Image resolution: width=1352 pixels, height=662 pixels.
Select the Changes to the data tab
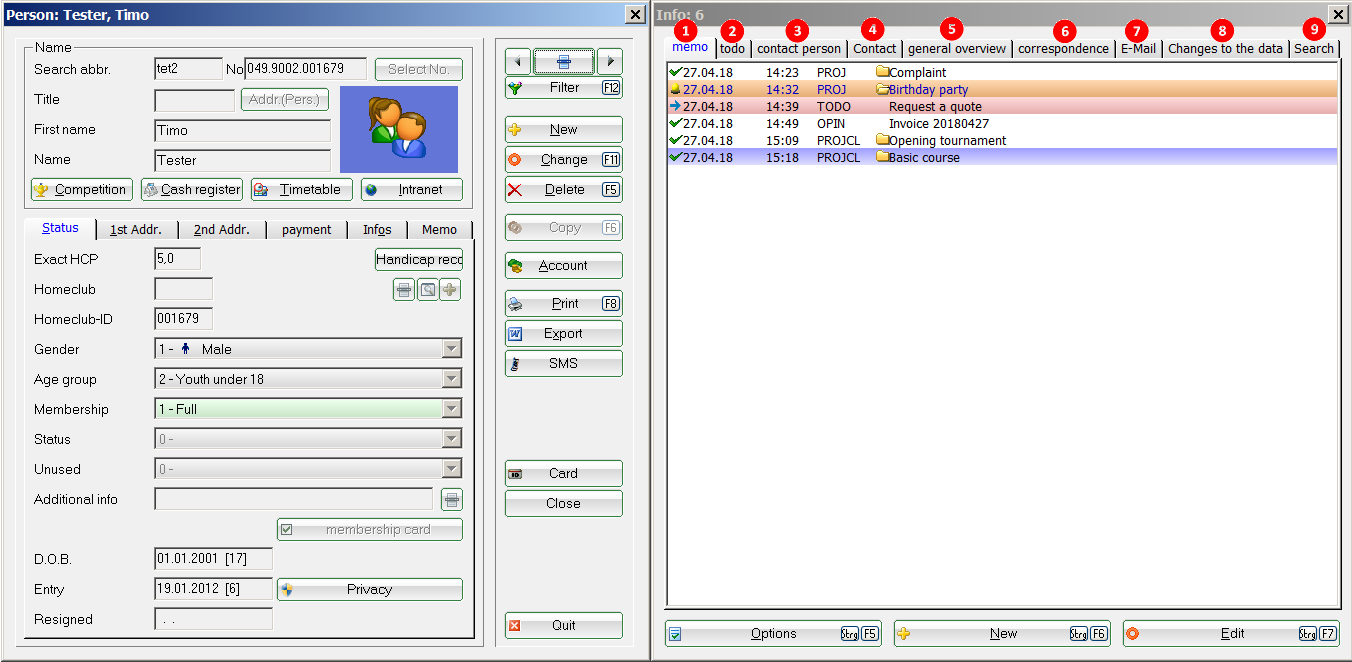(1224, 49)
